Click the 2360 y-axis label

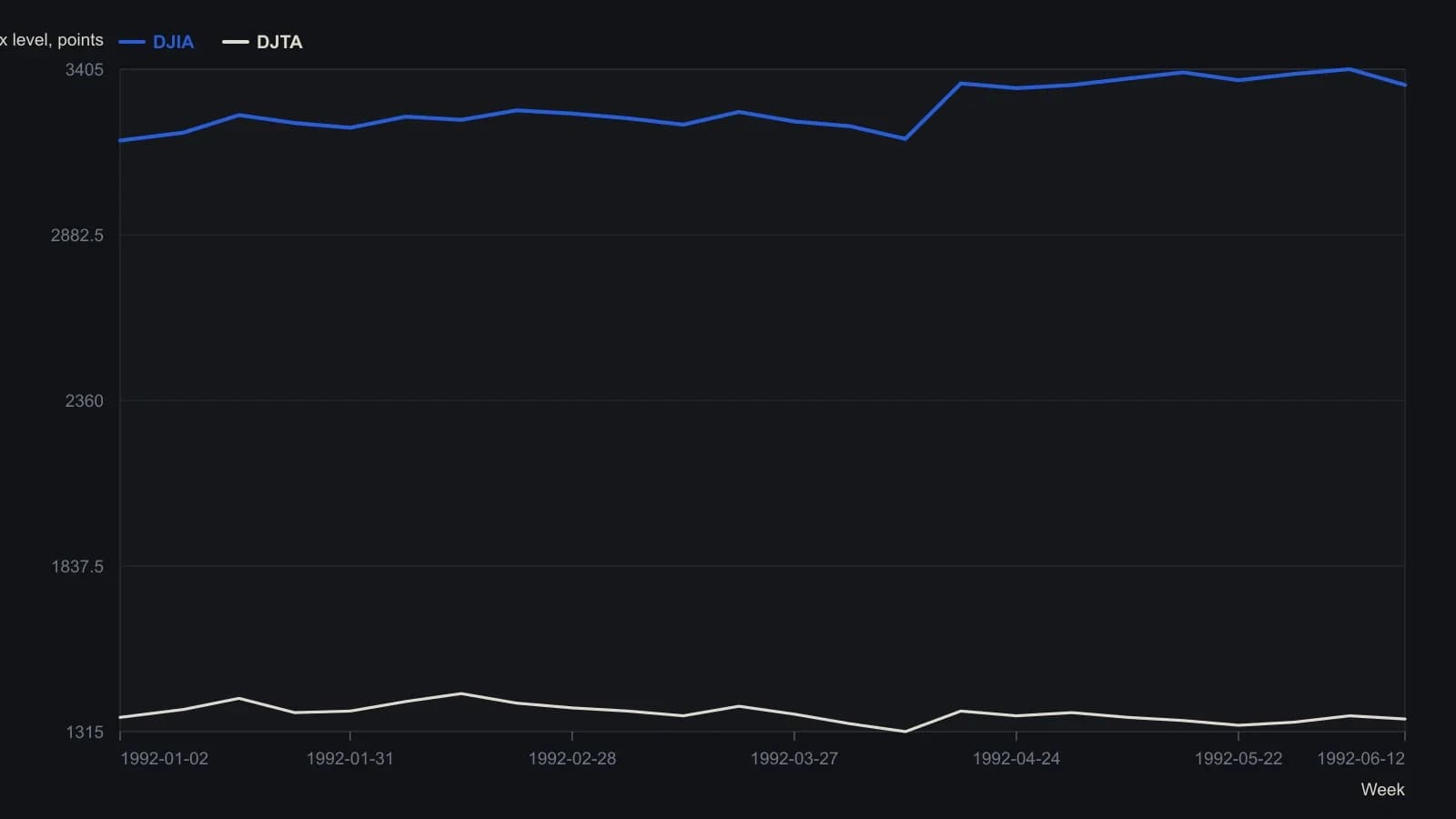pyautogui.click(x=85, y=401)
